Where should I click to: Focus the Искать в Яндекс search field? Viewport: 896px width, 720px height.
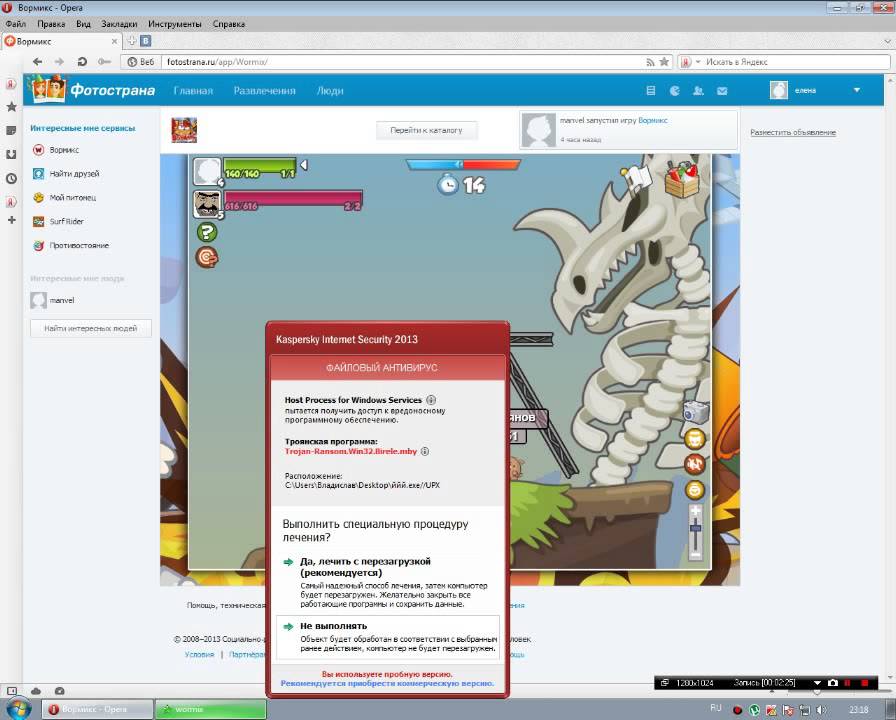795,62
